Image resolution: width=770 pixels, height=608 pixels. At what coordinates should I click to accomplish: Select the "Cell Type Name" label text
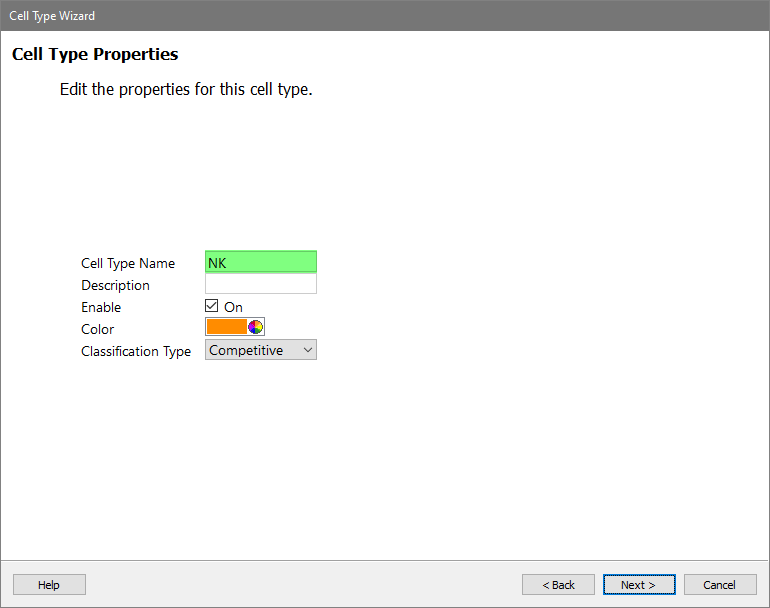128,263
